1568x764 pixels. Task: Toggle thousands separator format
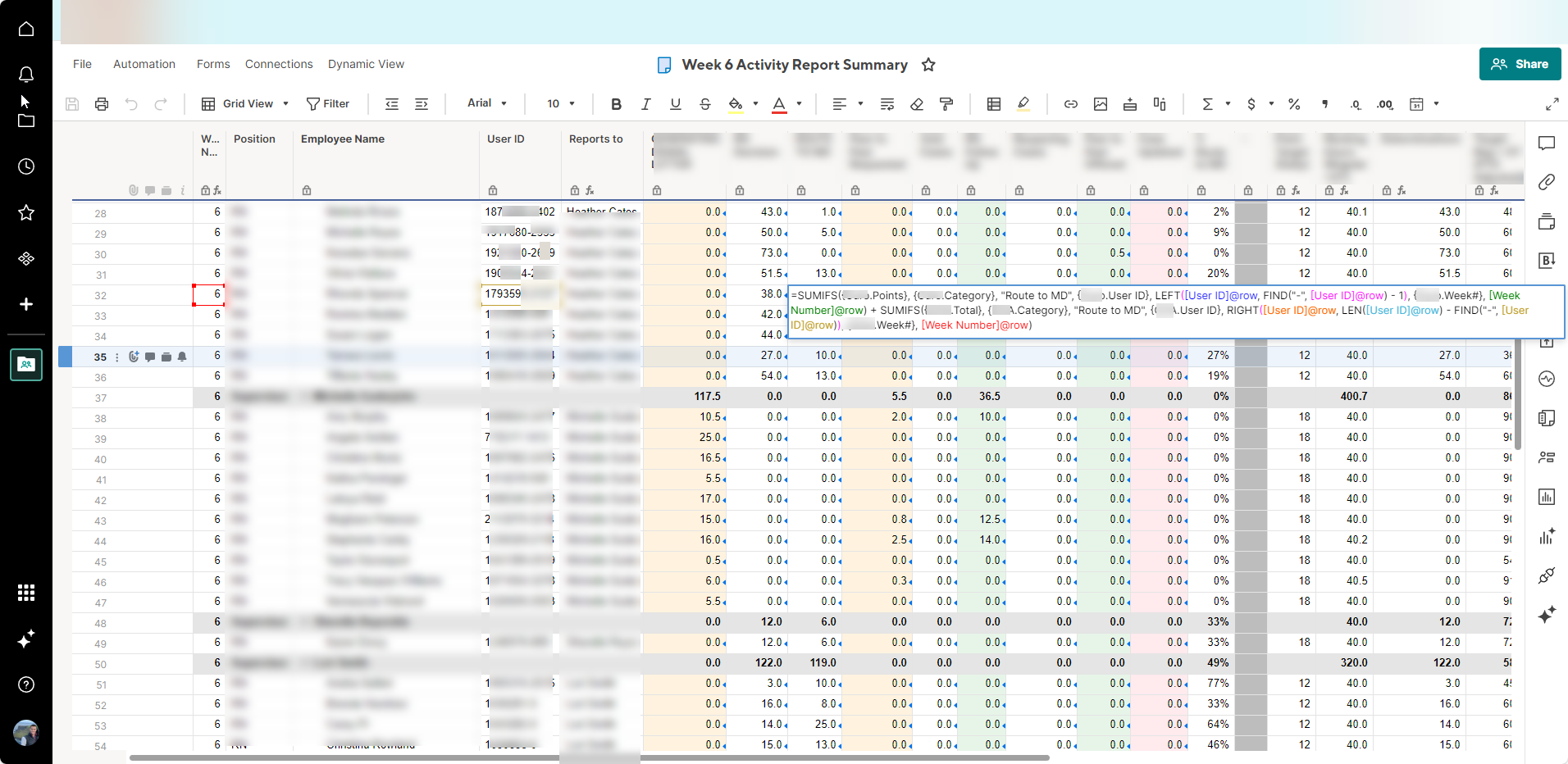[x=1325, y=104]
